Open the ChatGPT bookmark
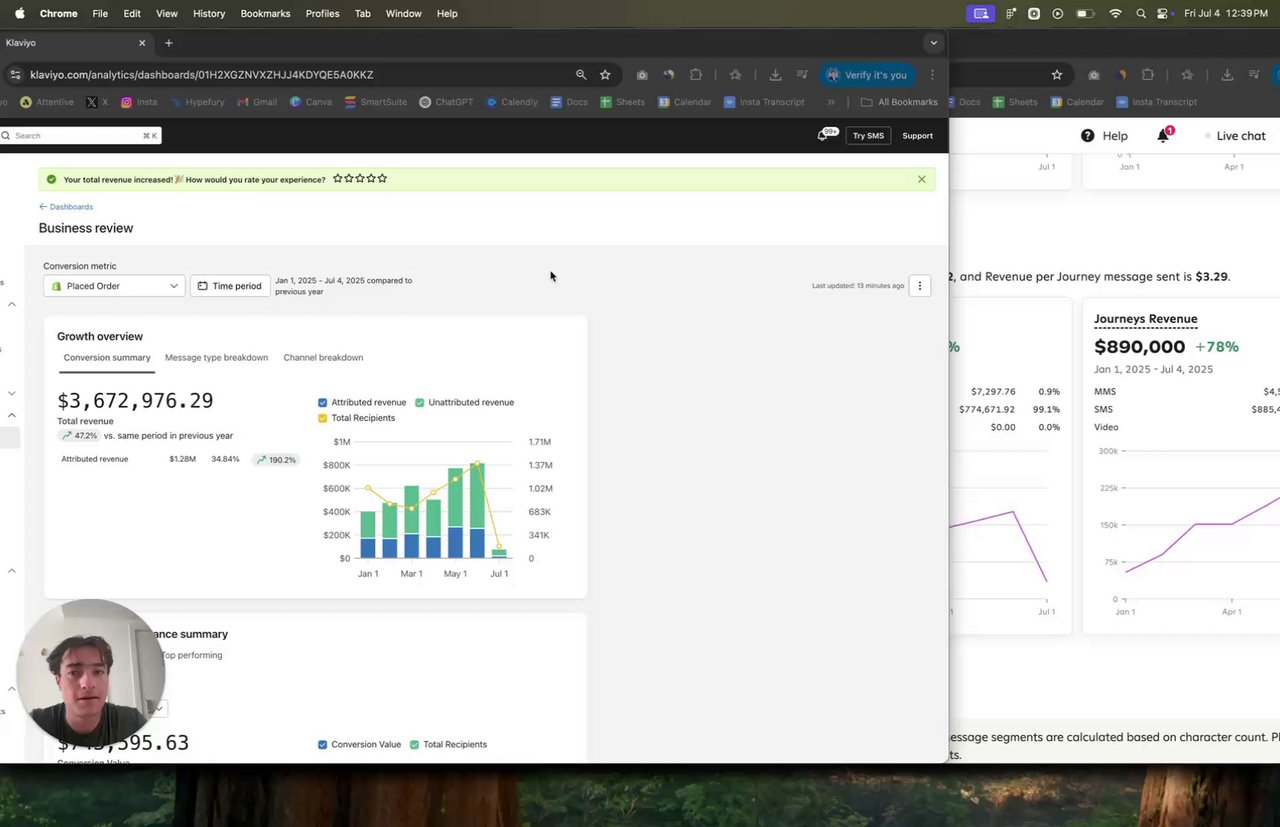The image size is (1280, 827). [446, 102]
